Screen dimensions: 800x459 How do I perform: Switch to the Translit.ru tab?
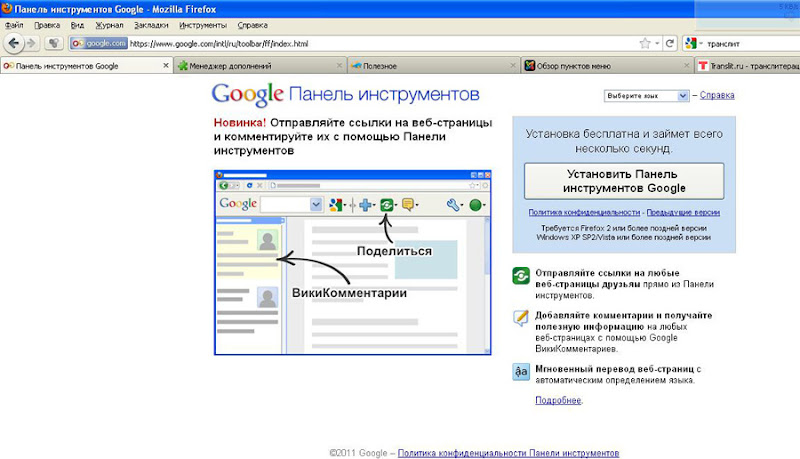(748, 66)
